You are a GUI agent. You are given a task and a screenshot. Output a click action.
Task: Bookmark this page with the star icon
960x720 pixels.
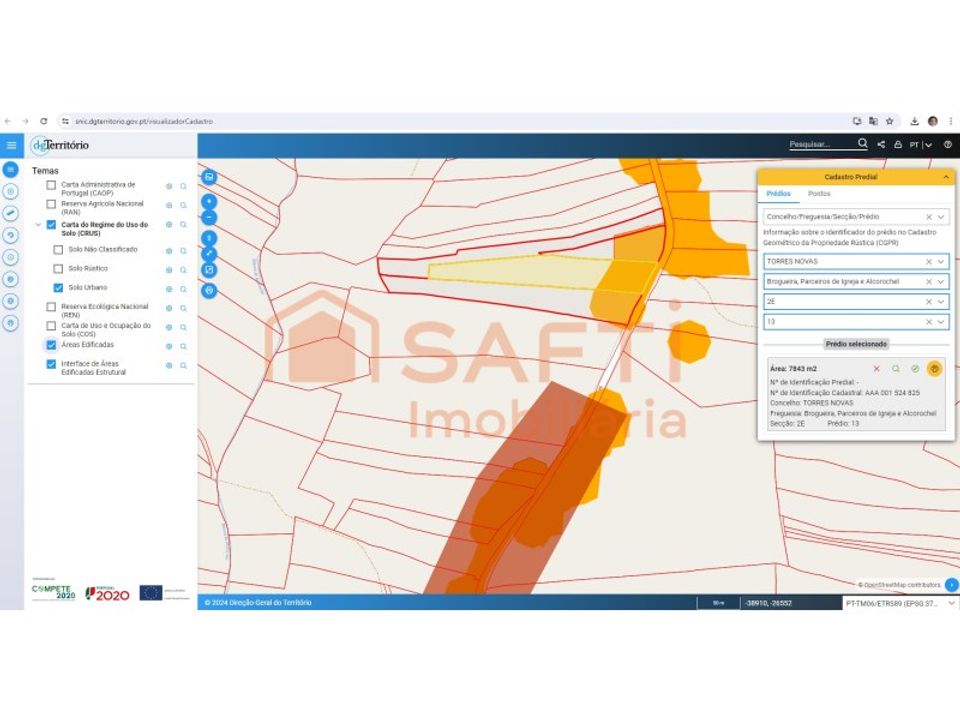click(890, 121)
